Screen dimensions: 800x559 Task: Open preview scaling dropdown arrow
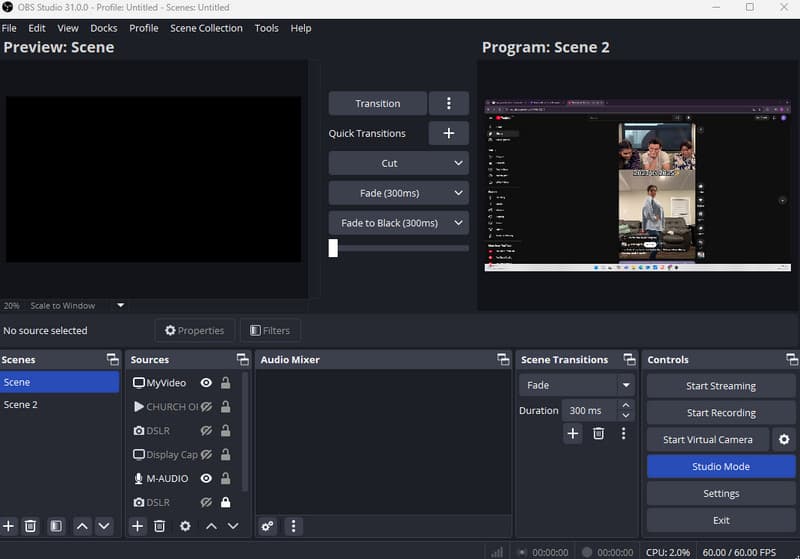120,306
